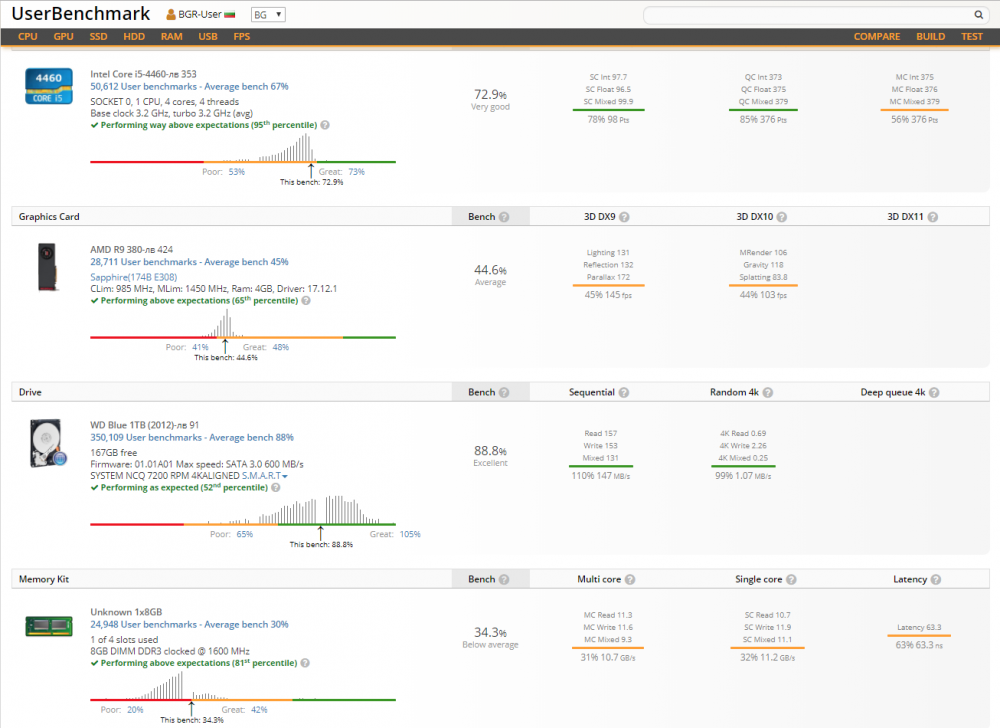Open 28,711 User benchmarks link
Viewport: 1000px width, 728px height.
[x=189, y=262]
